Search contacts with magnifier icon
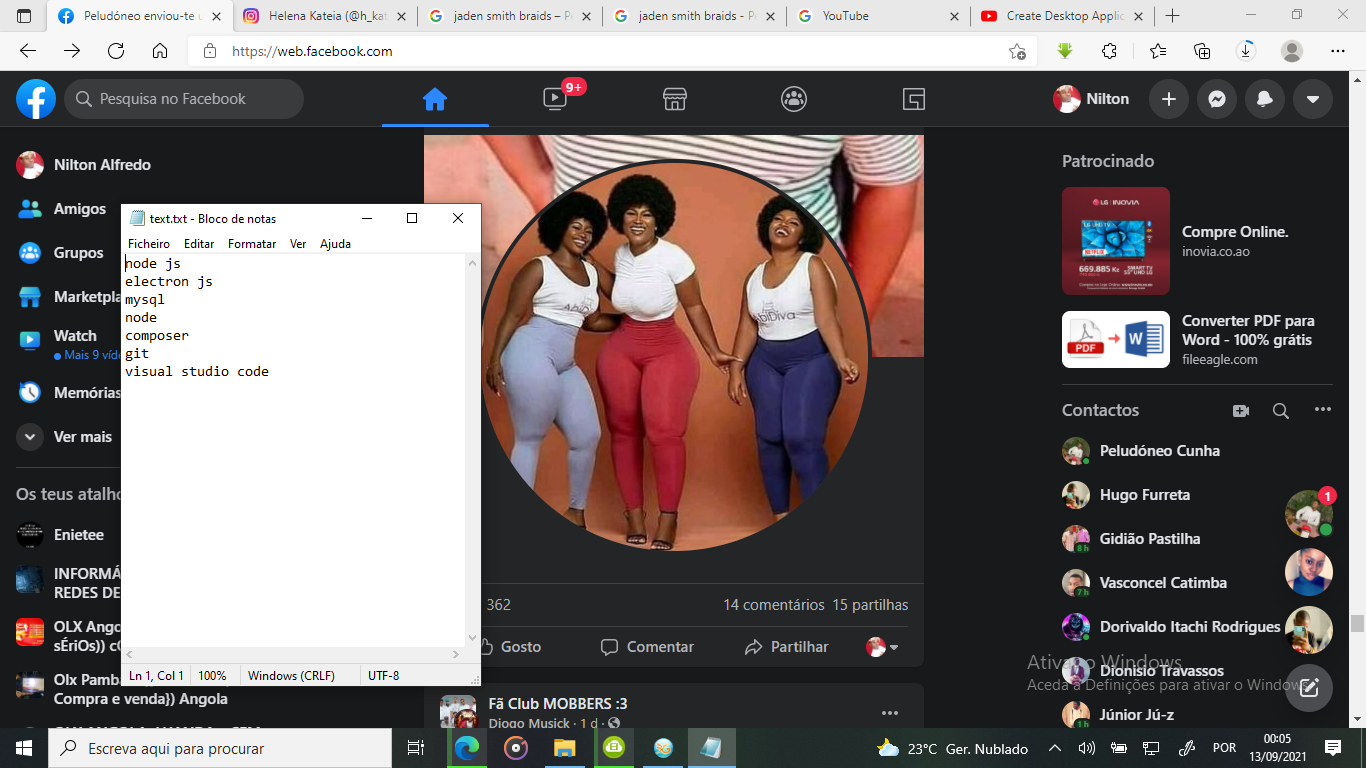1366x768 pixels. [x=1281, y=411]
